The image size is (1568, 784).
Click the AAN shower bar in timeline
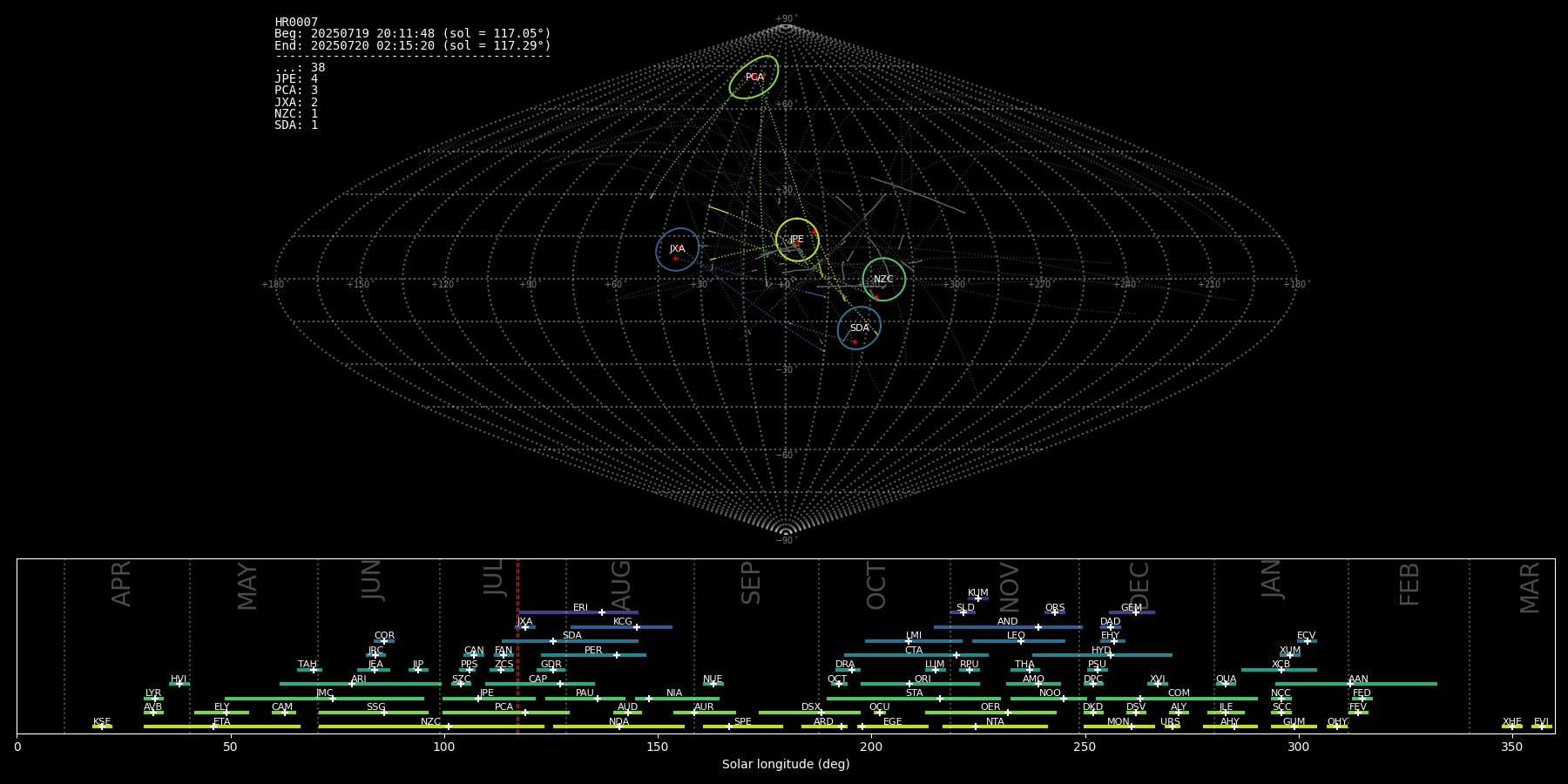pyautogui.click(x=1356, y=684)
